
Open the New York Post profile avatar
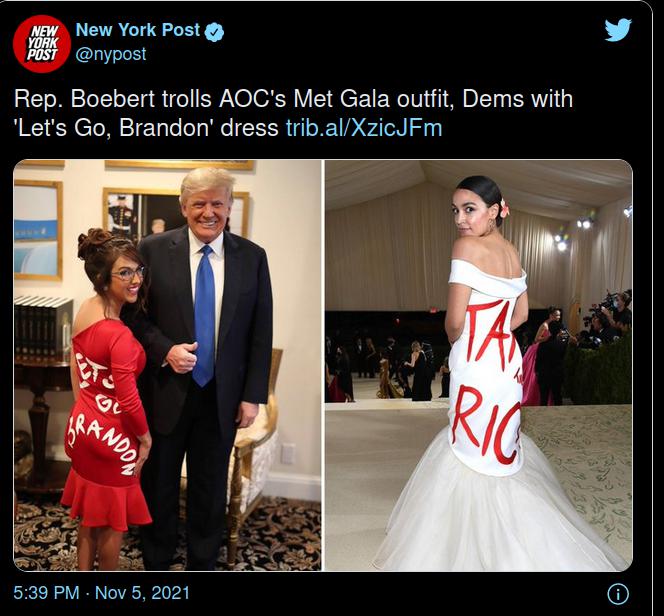42,44
